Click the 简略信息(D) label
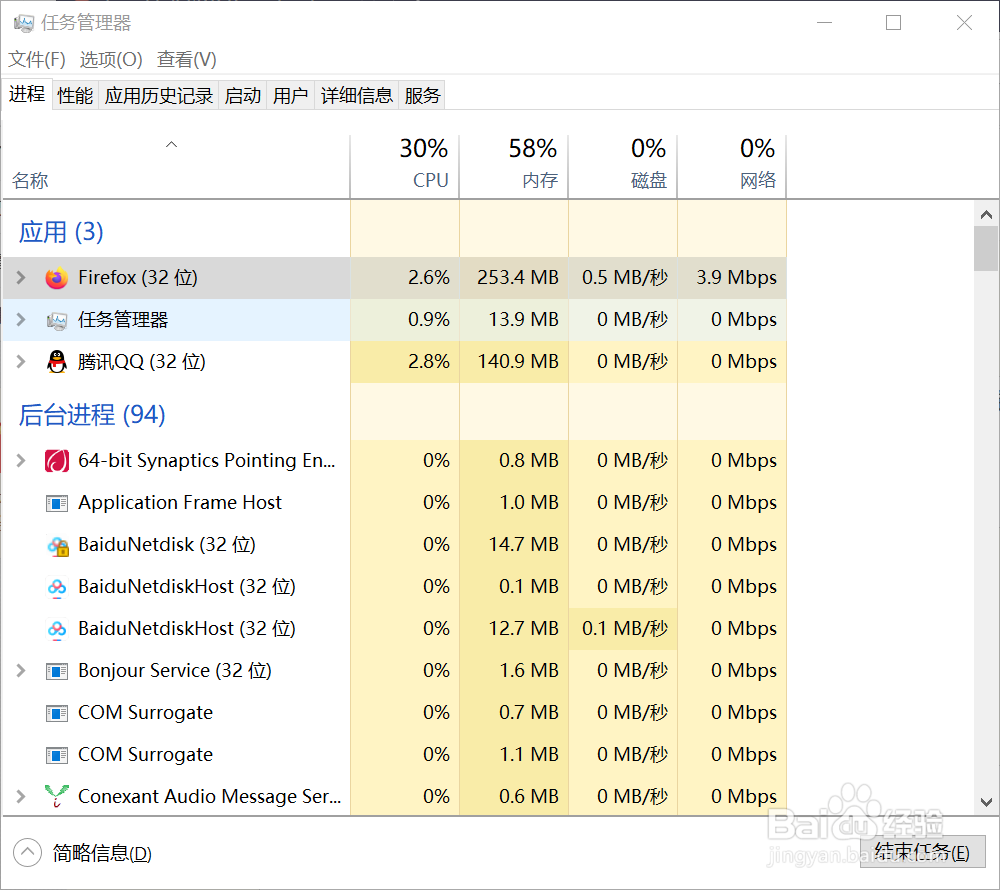This screenshot has width=1000, height=890. coord(102,853)
